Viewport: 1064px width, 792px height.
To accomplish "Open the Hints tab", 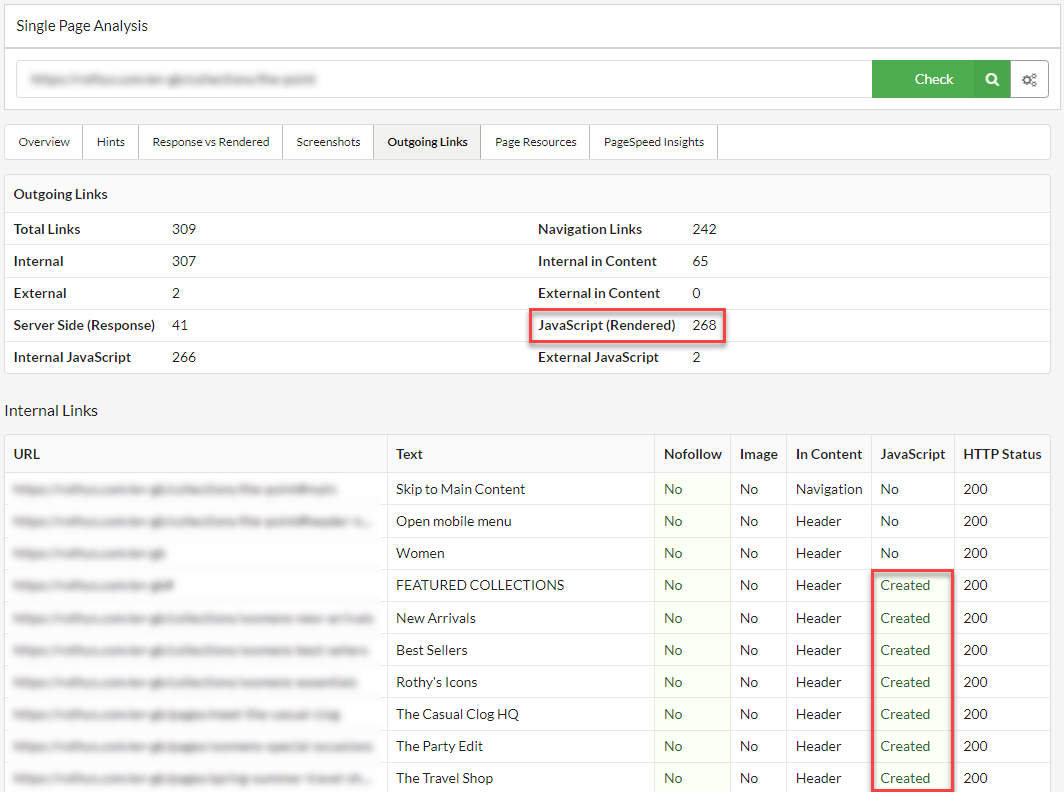I will (x=111, y=142).
